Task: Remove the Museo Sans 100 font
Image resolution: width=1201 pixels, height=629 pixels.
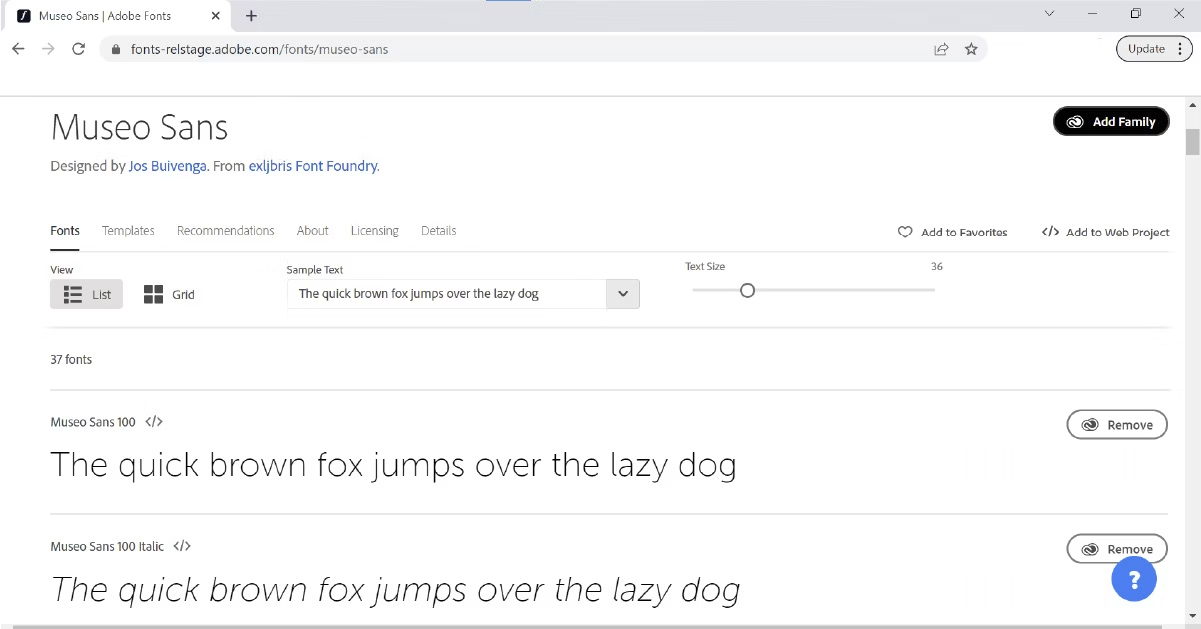Action: coord(1117,424)
